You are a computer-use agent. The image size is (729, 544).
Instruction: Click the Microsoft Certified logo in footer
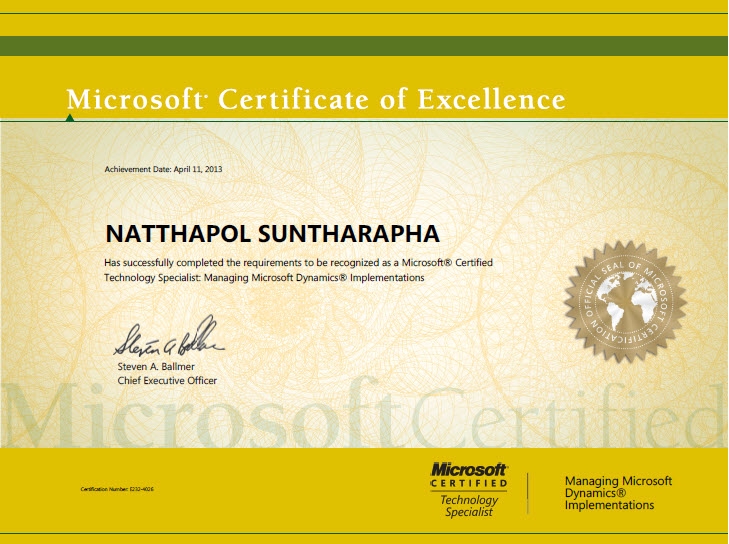(469, 475)
